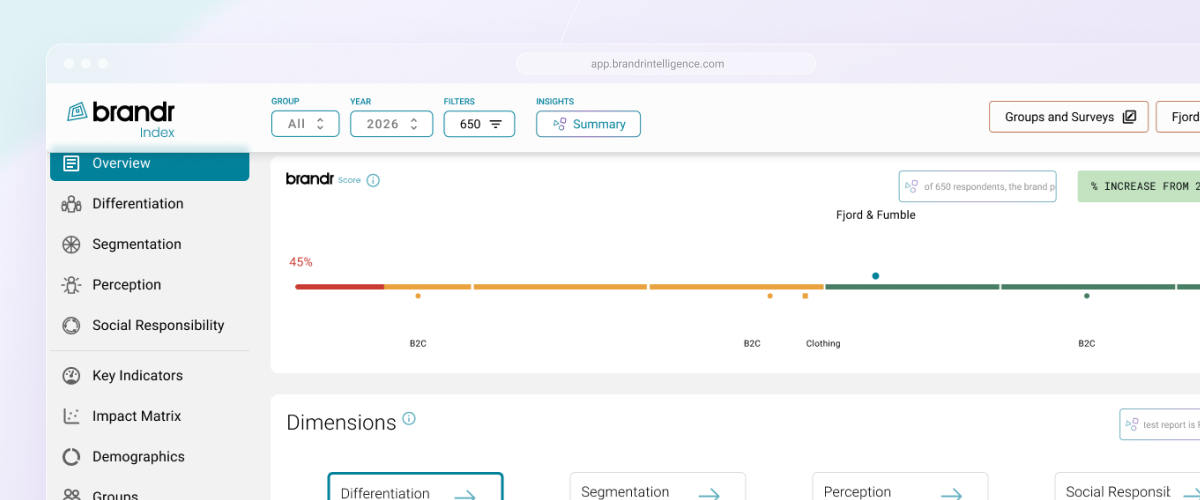Click the red segment of score bar
The height and width of the screenshot is (500, 1200).
(x=339, y=287)
